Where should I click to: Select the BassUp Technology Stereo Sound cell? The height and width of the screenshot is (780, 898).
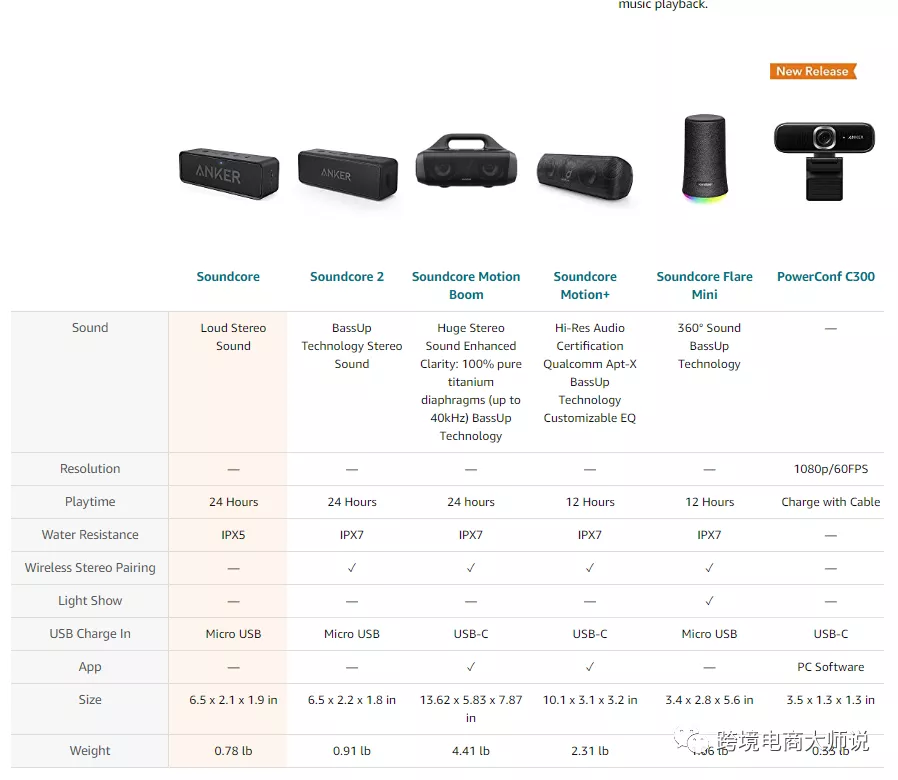tap(352, 346)
